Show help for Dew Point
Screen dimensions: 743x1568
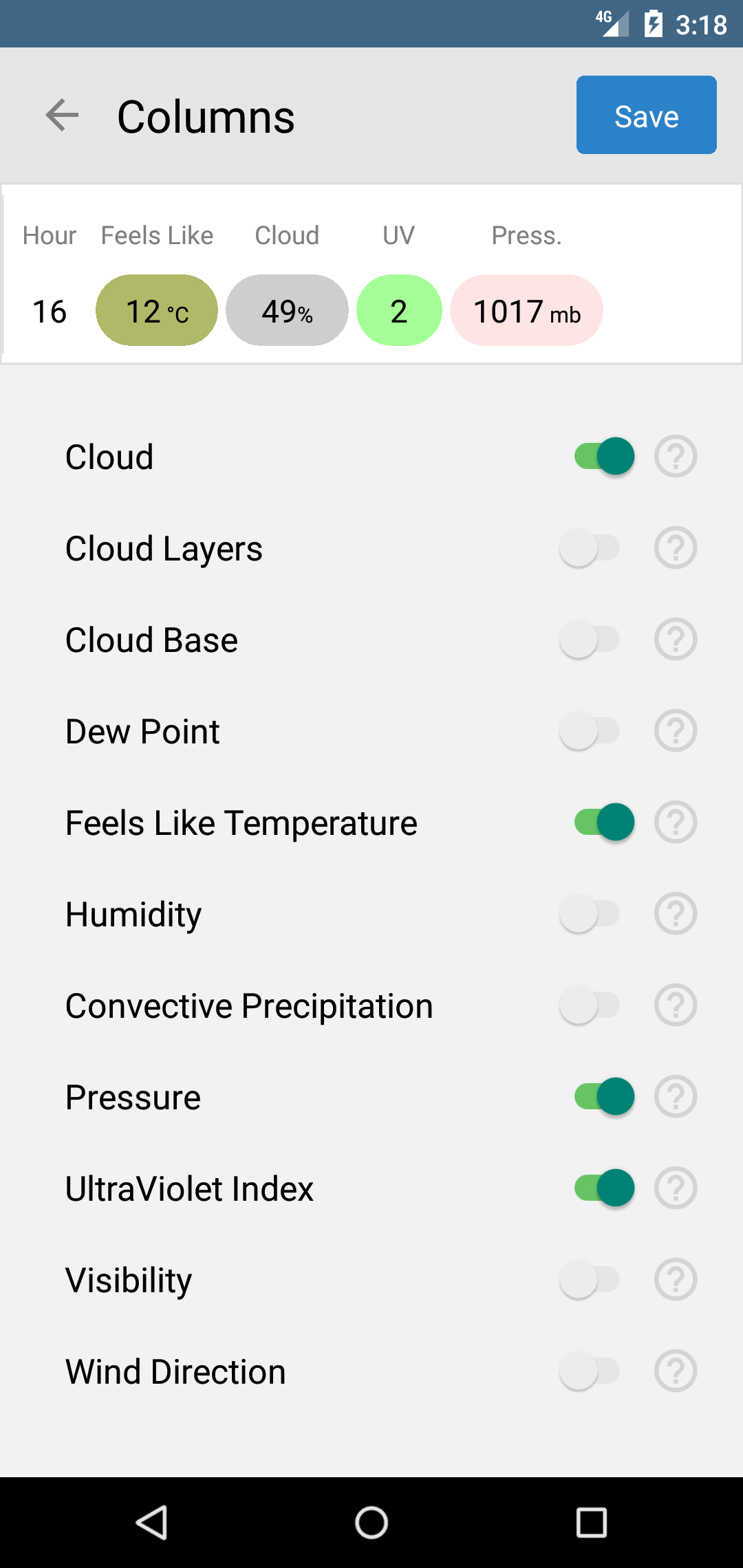click(676, 730)
